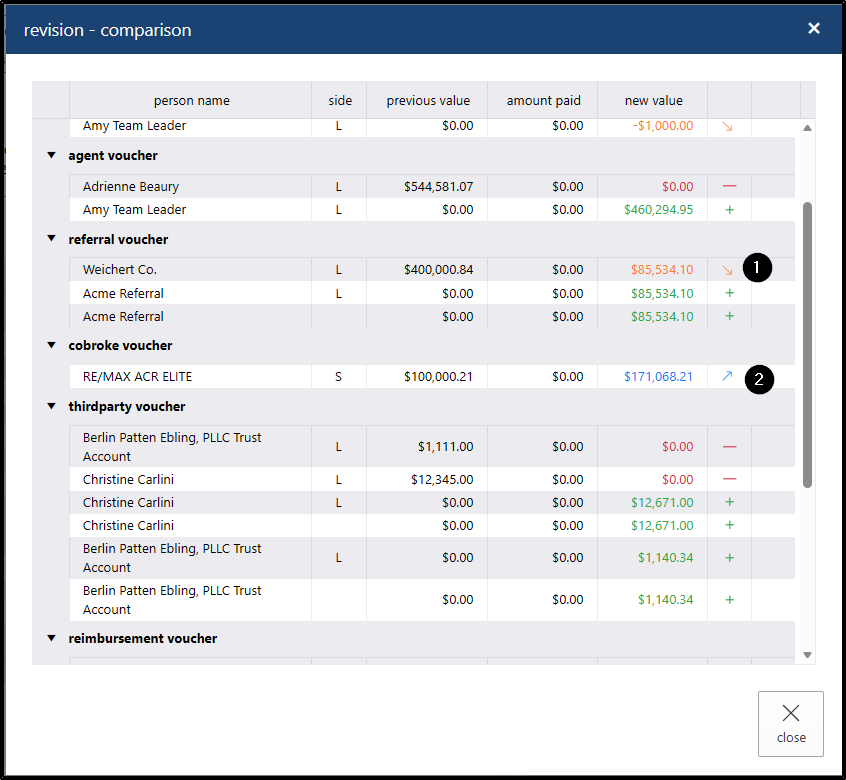Close the revision comparison dialog with X
This screenshot has width=846, height=780.
tap(814, 29)
